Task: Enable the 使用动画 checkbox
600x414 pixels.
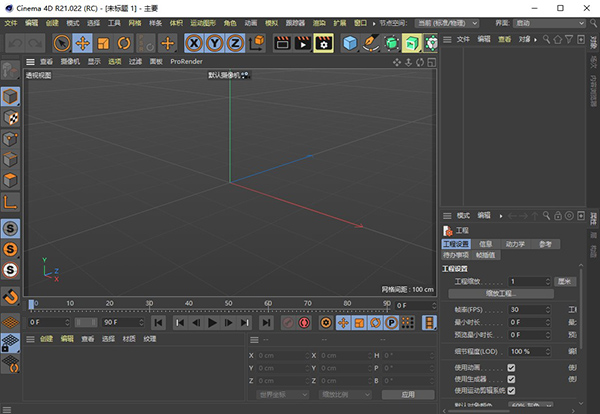Action: click(511, 368)
